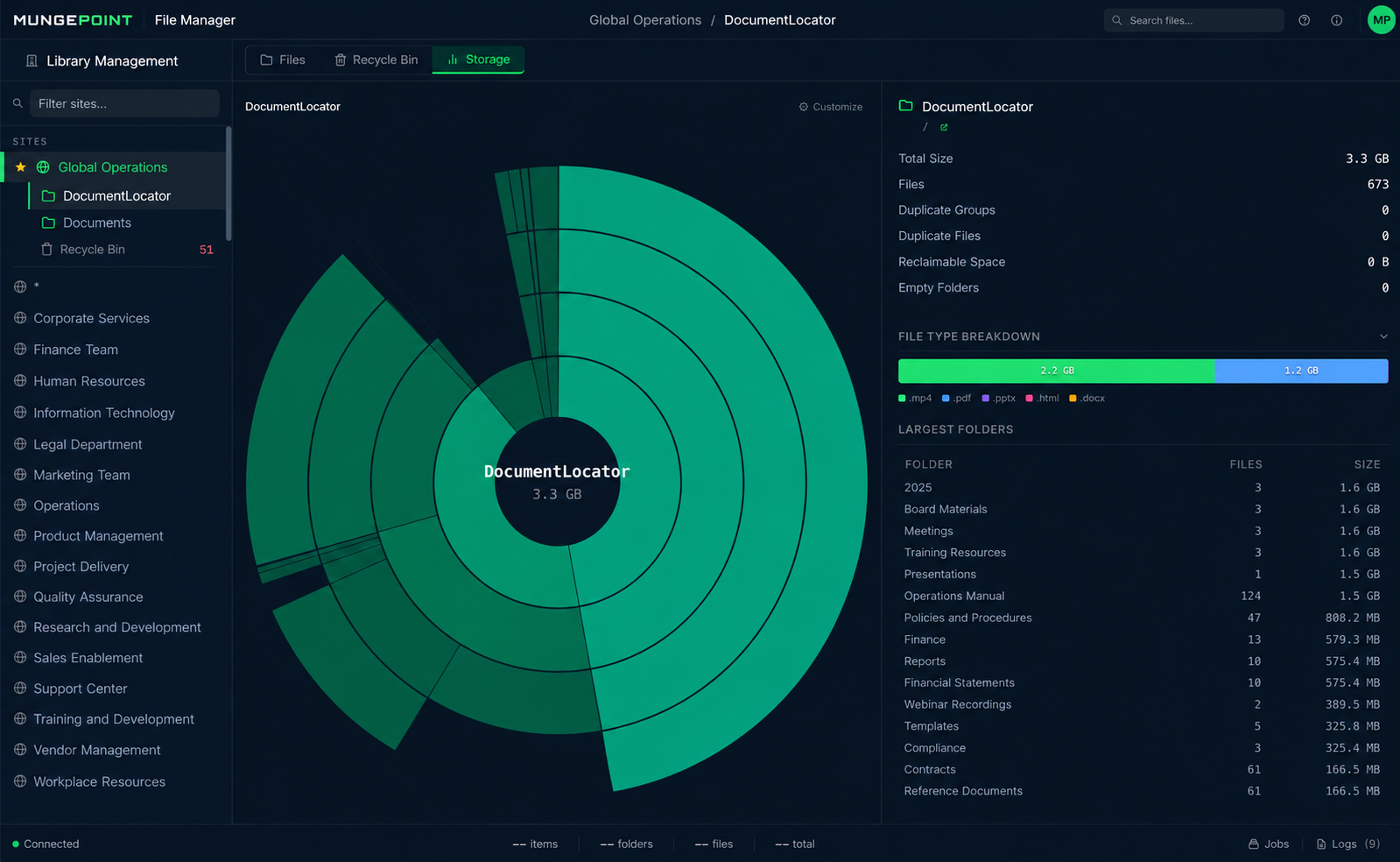Screen dimensions: 1400x862
Task: Open the Customize chart option
Action: (830, 107)
